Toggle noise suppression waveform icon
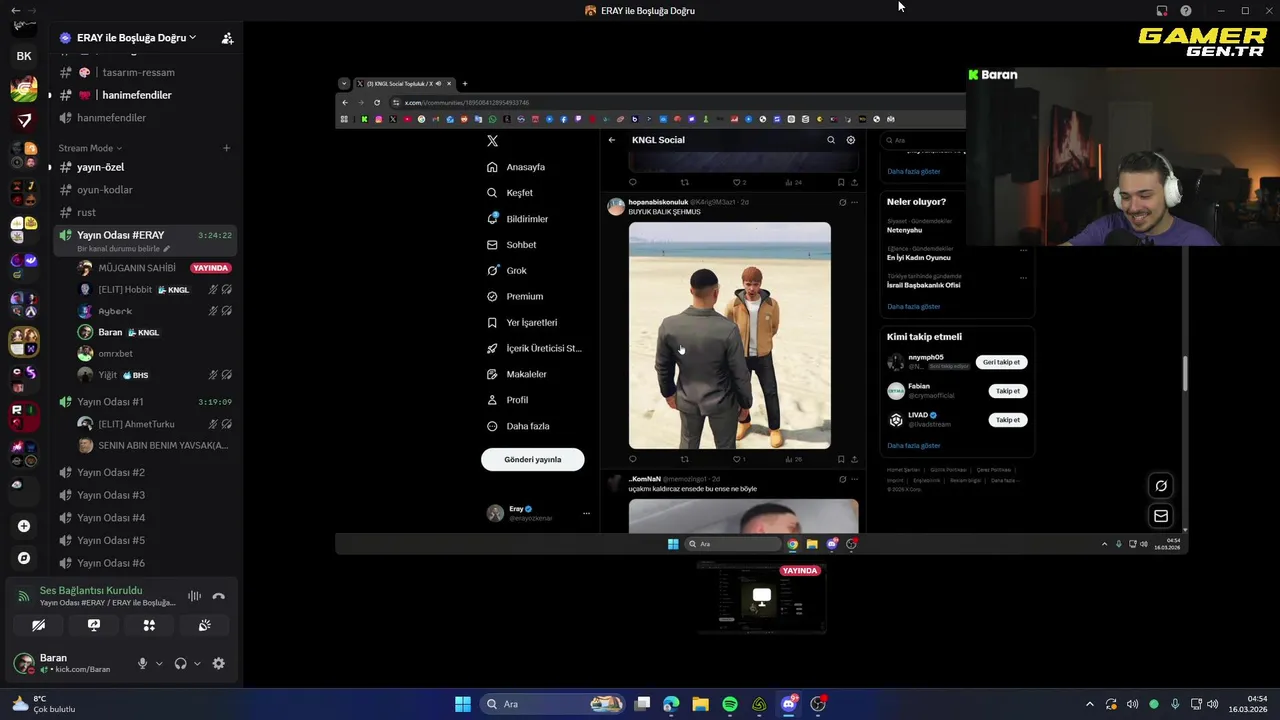The height and width of the screenshot is (720, 1280). [194, 596]
